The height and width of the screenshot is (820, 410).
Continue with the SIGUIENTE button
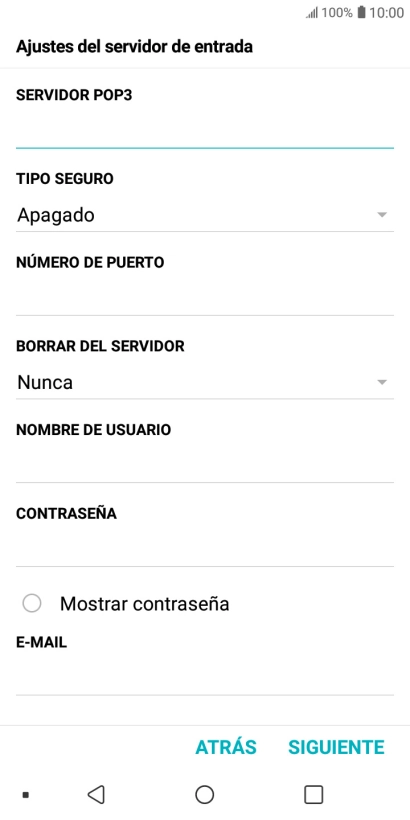click(x=336, y=747)
